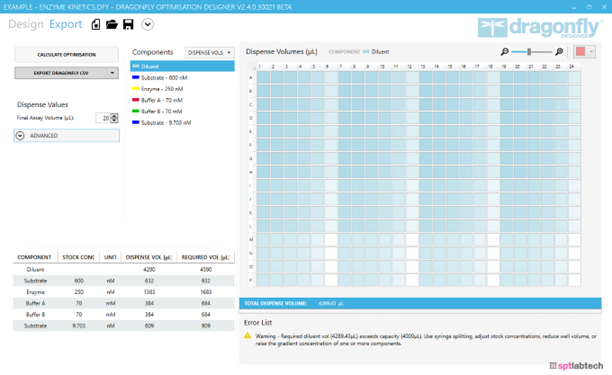The image size is (612, 375).
Task: Save the design with the floppy disk icon
Action: [128, 25]
